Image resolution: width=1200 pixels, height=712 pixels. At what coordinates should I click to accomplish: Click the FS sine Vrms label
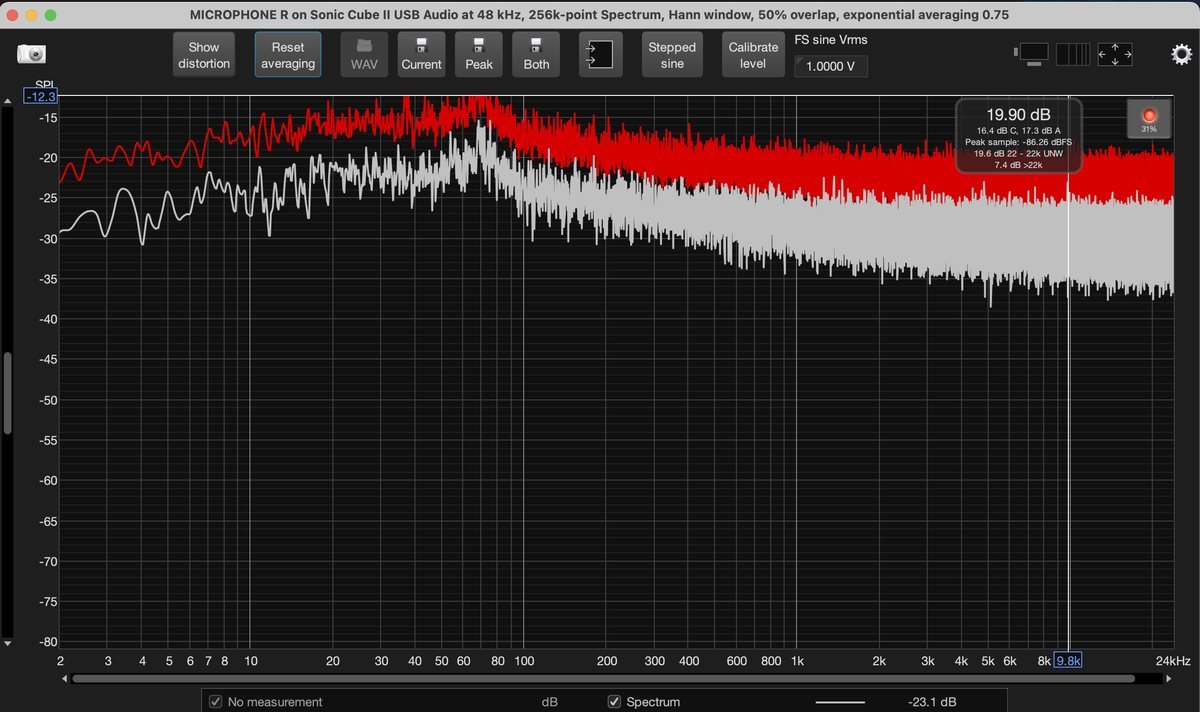(x=830, y=40)
